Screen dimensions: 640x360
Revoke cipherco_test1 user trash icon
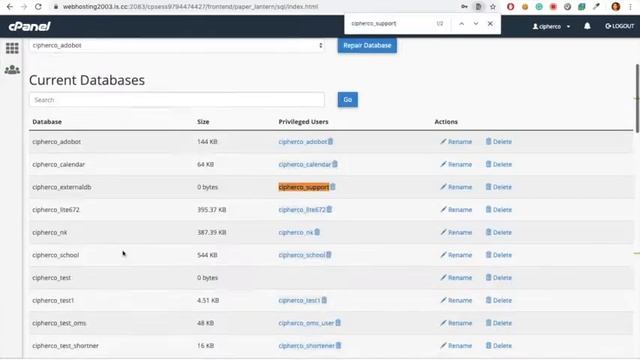(x=324, y=300)
